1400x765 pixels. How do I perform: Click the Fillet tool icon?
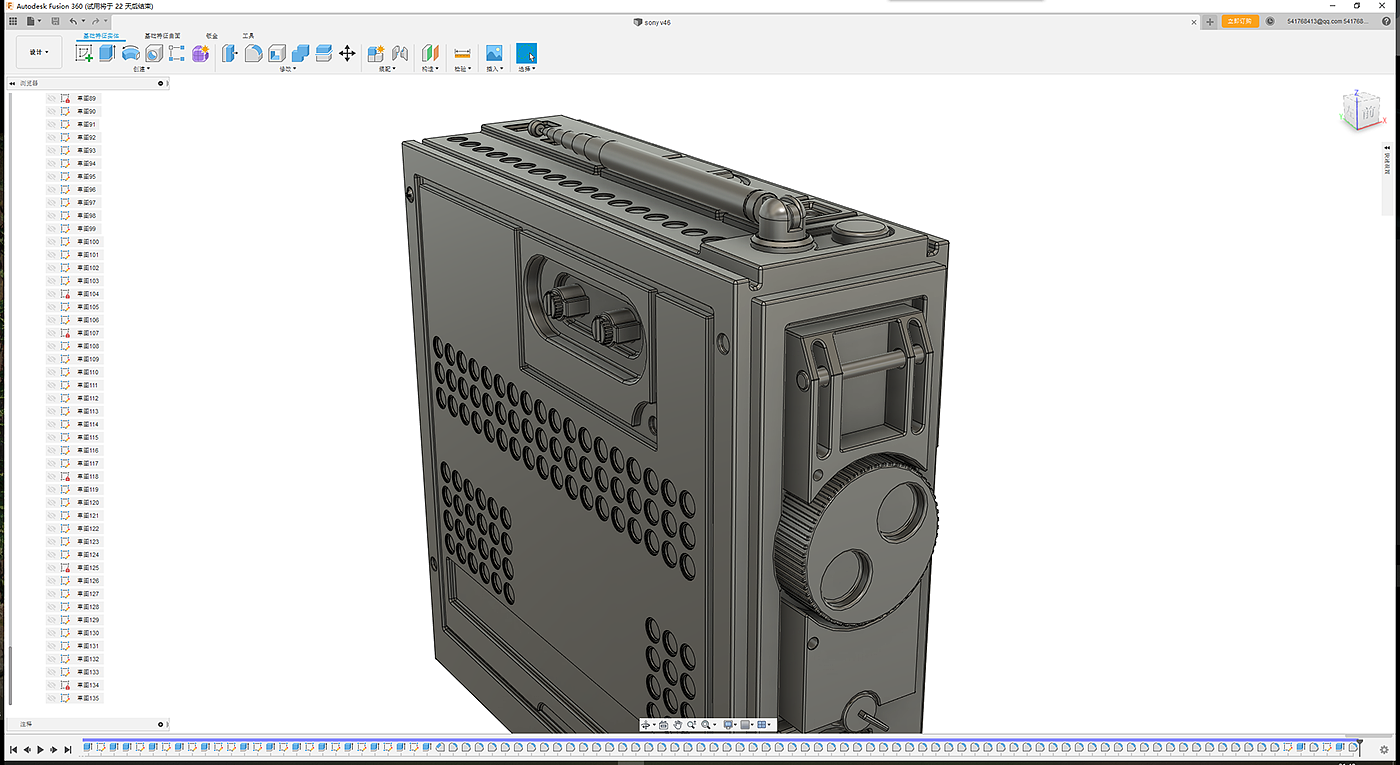point(254,53)
